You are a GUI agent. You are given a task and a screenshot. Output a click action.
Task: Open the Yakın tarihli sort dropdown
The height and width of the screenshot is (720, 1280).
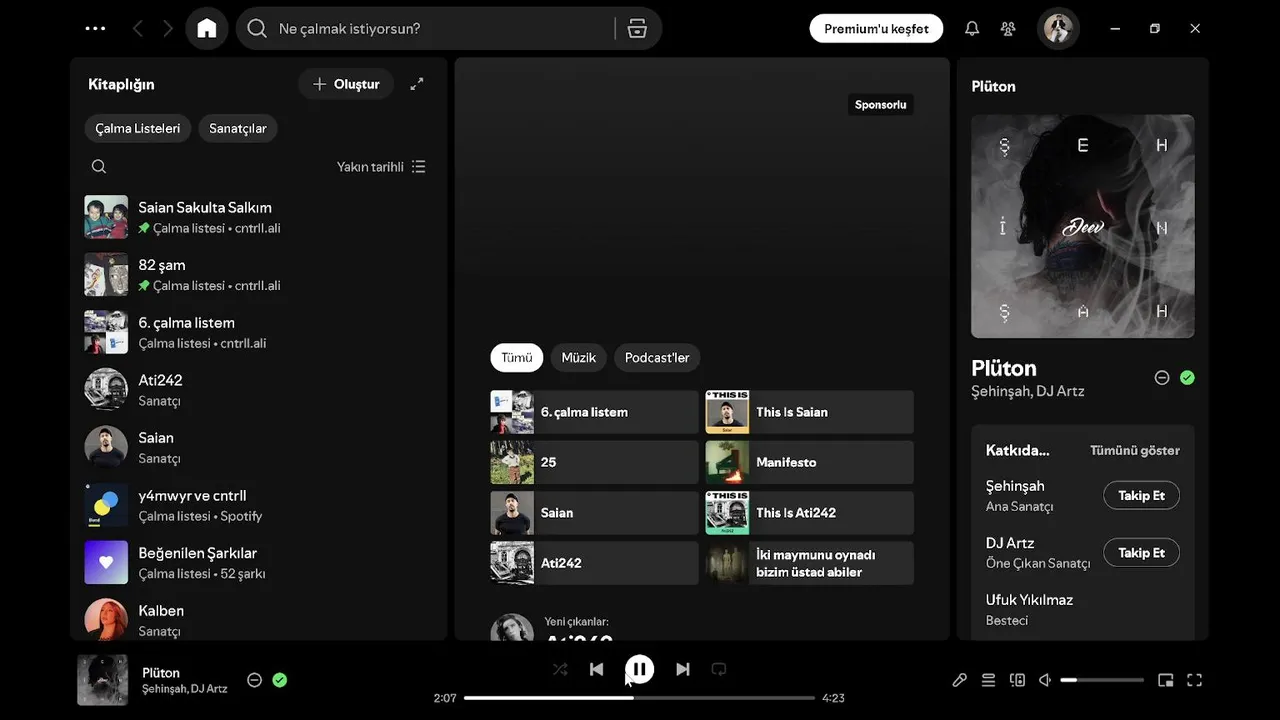[381, 167]
